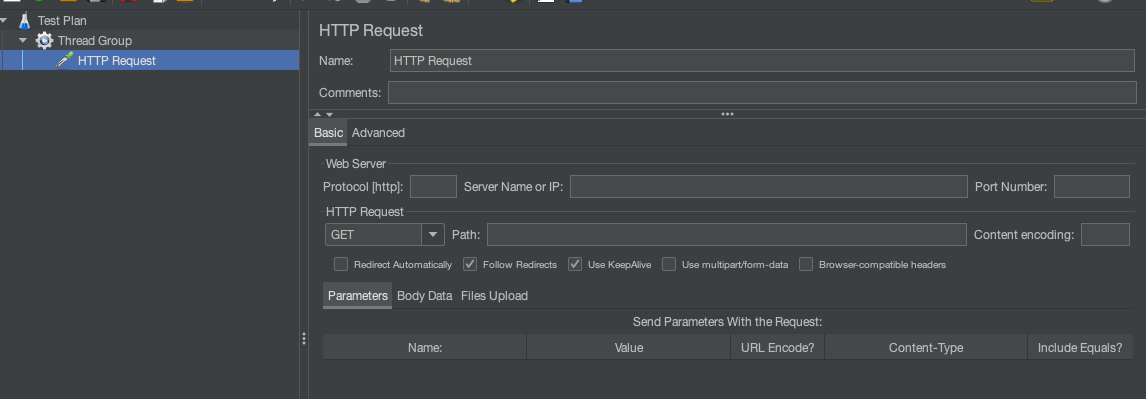The width and height of the screenshot is (1146, 399).
Task: Click the Thread Group gear icon
Action: (x=45, y=41)
